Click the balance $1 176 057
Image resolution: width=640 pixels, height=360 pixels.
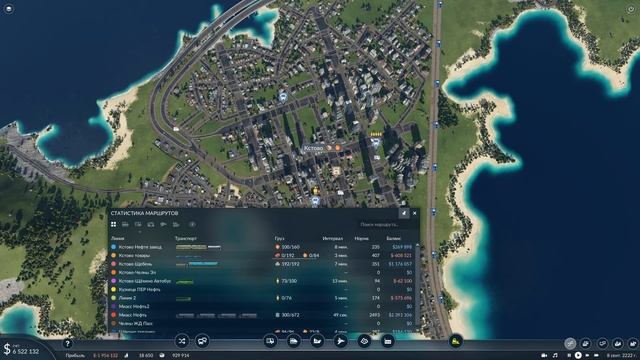point(400,264)
